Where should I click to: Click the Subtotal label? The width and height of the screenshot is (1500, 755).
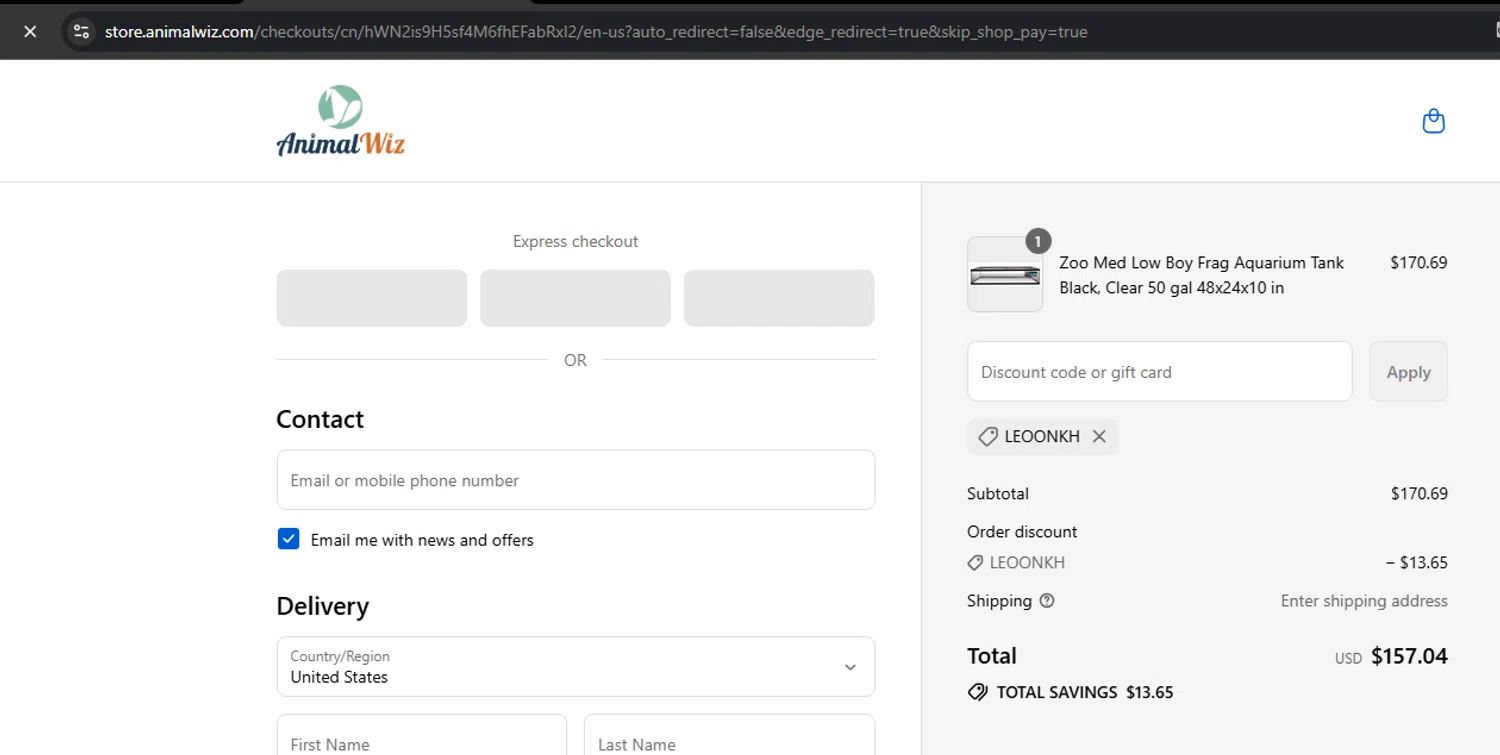998,494
